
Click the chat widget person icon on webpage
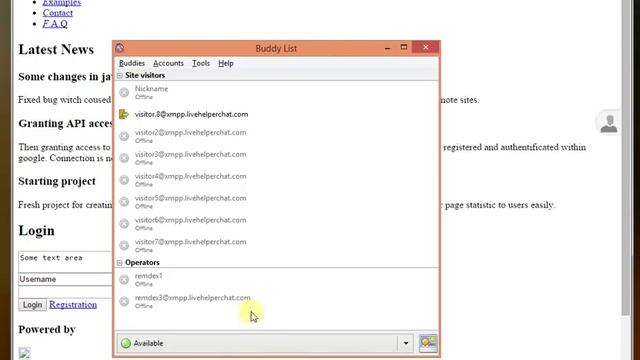coord(609,123)
